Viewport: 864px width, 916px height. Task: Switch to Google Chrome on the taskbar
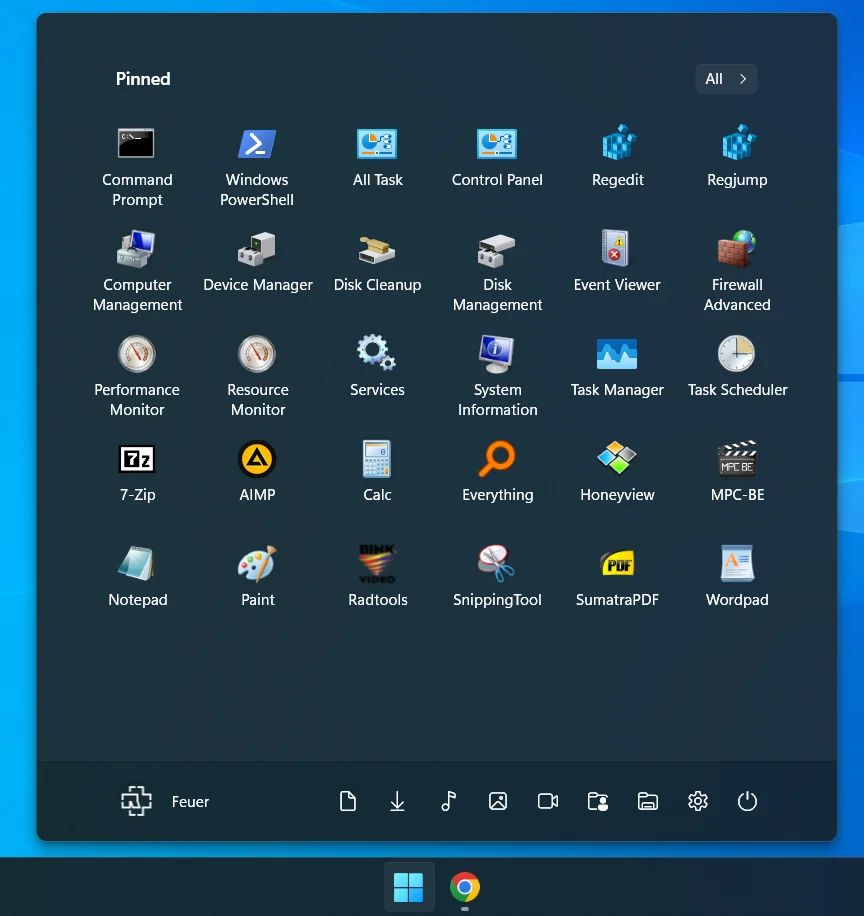point(465,887)
